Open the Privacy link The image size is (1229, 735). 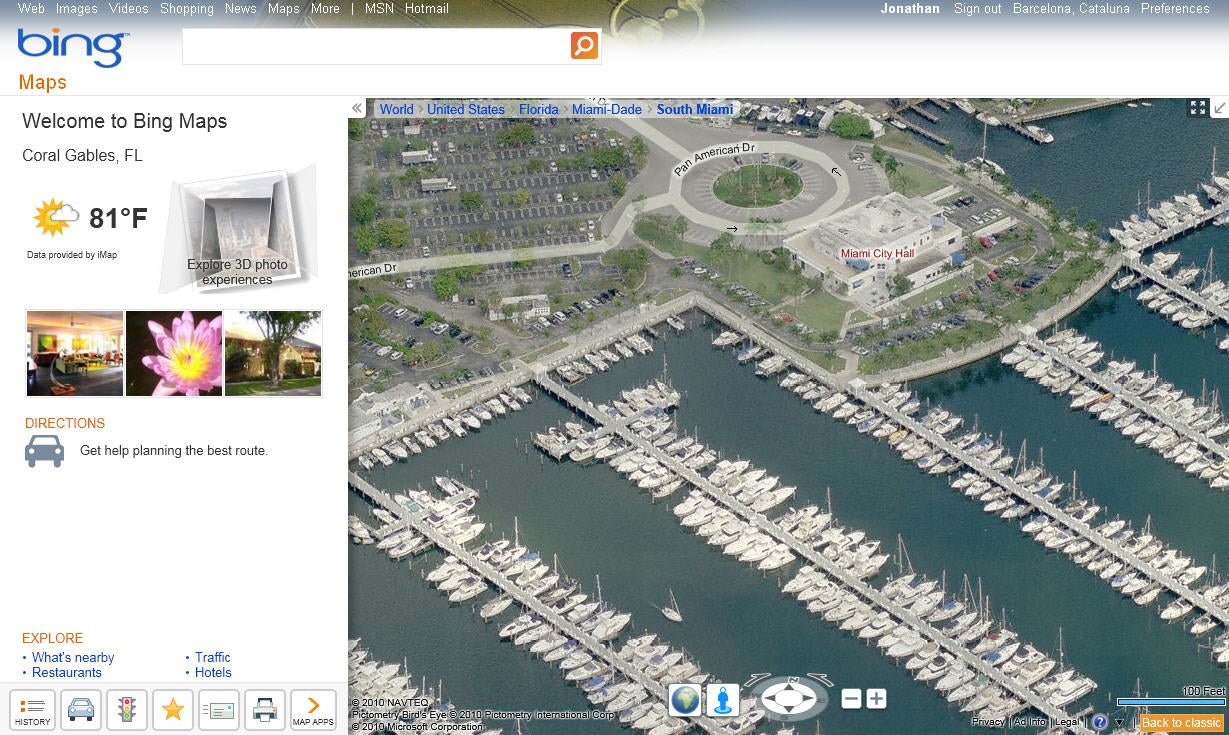988,722
